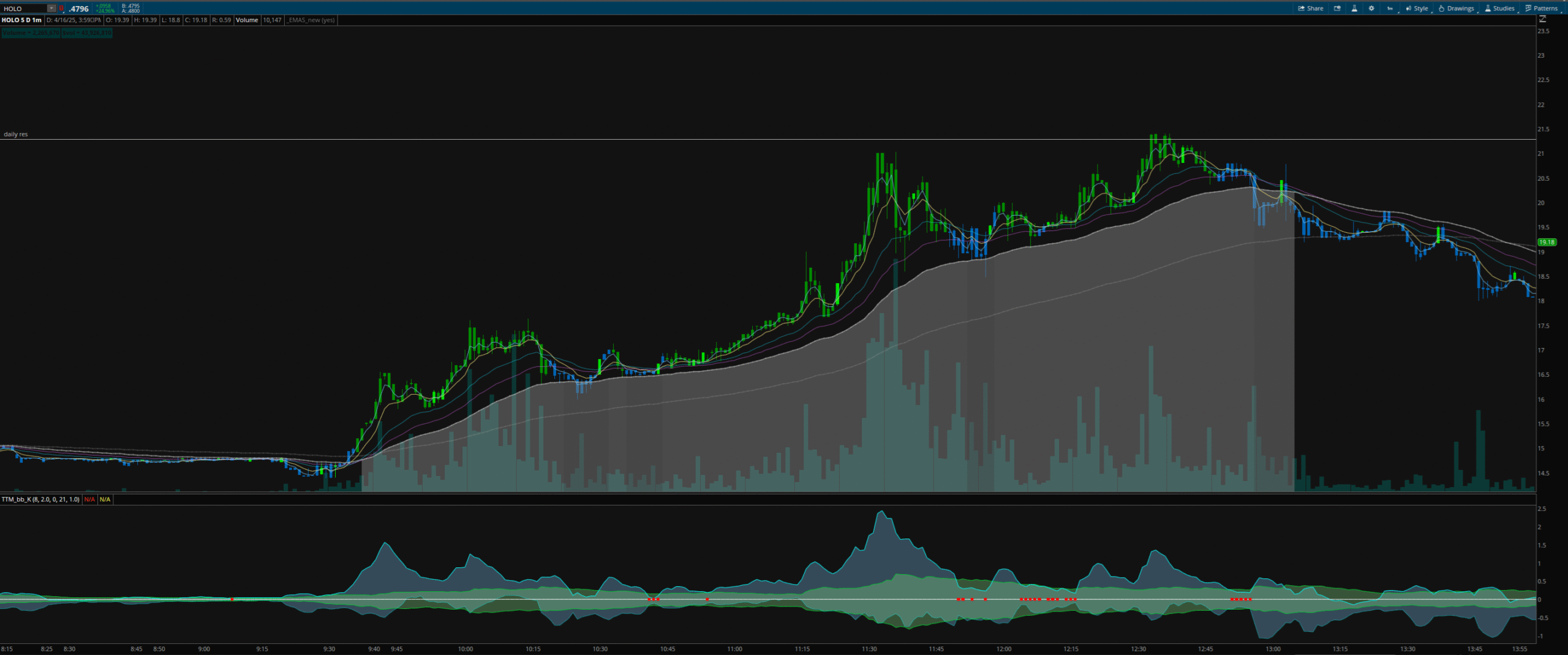The height and width of the screenshot is (655, 1568).
Task: Click the _EMAS_new (yes) study label
Action: pyautogui.click(x=311, y=20)
